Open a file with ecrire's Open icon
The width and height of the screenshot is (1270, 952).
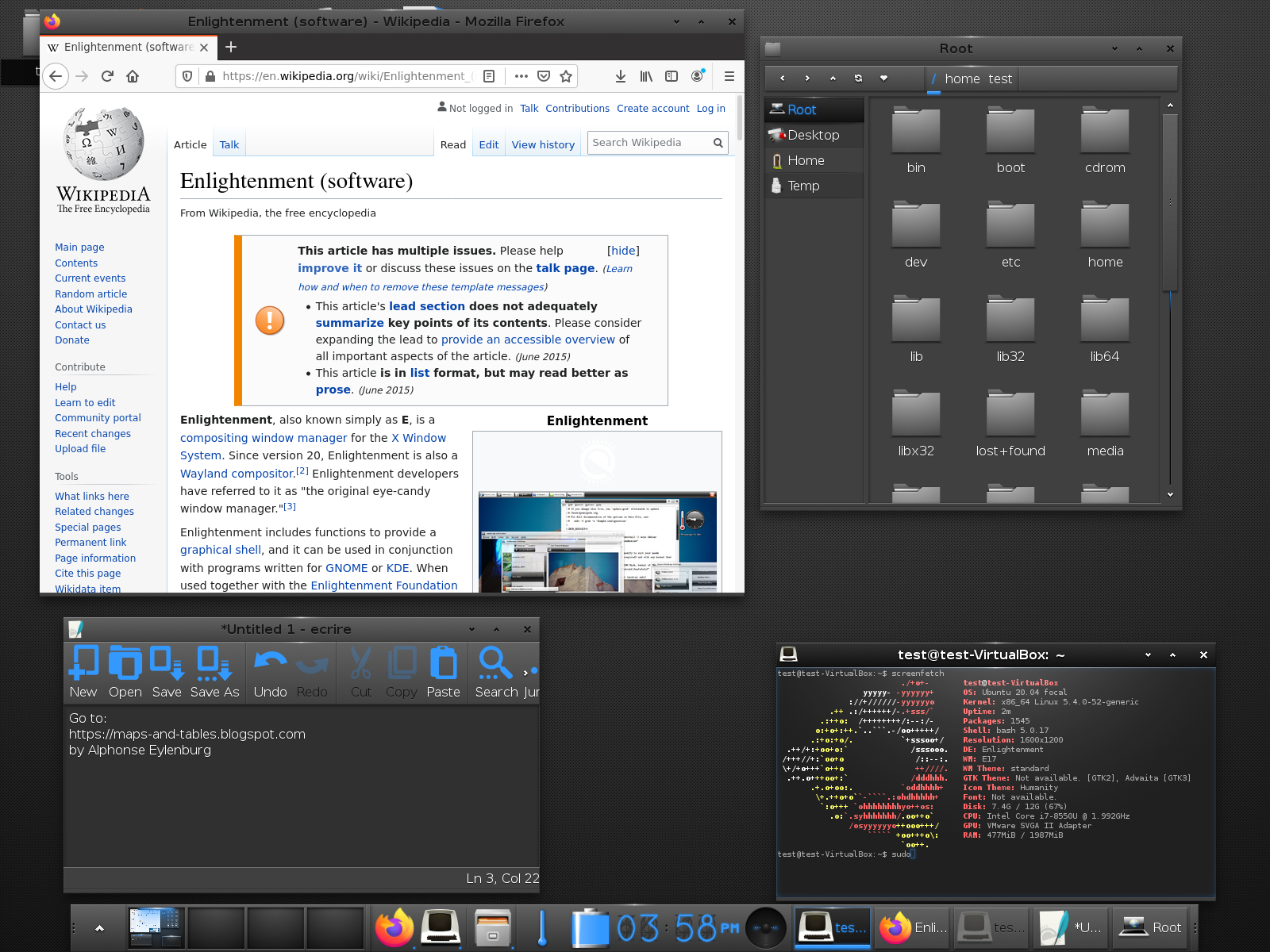click(x=125, y=664)
